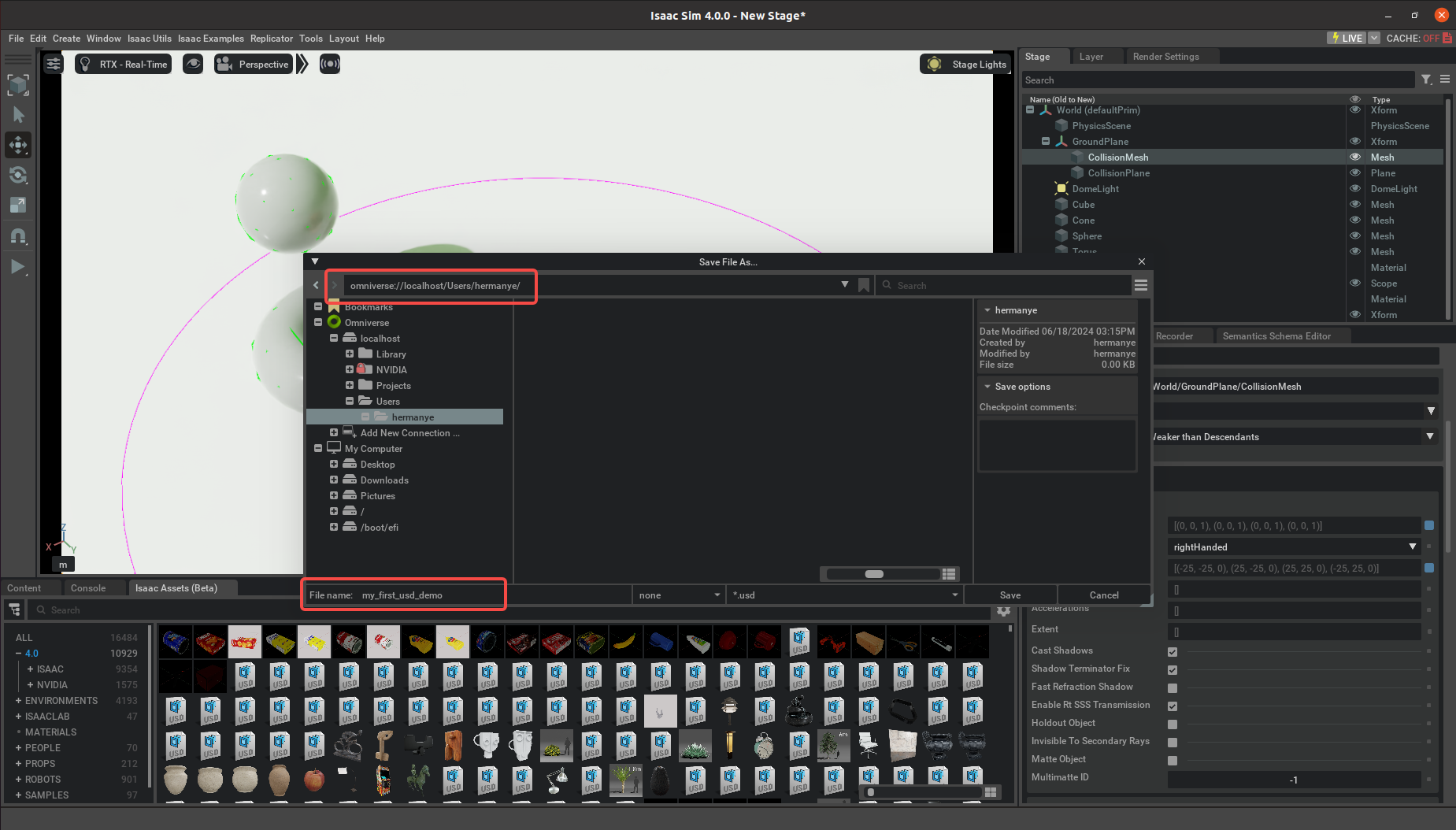The height and width of the screenshot is (830, 1456).
Task: Select ROBOTS category in Isaac Assets
Action: click(43, 780)
